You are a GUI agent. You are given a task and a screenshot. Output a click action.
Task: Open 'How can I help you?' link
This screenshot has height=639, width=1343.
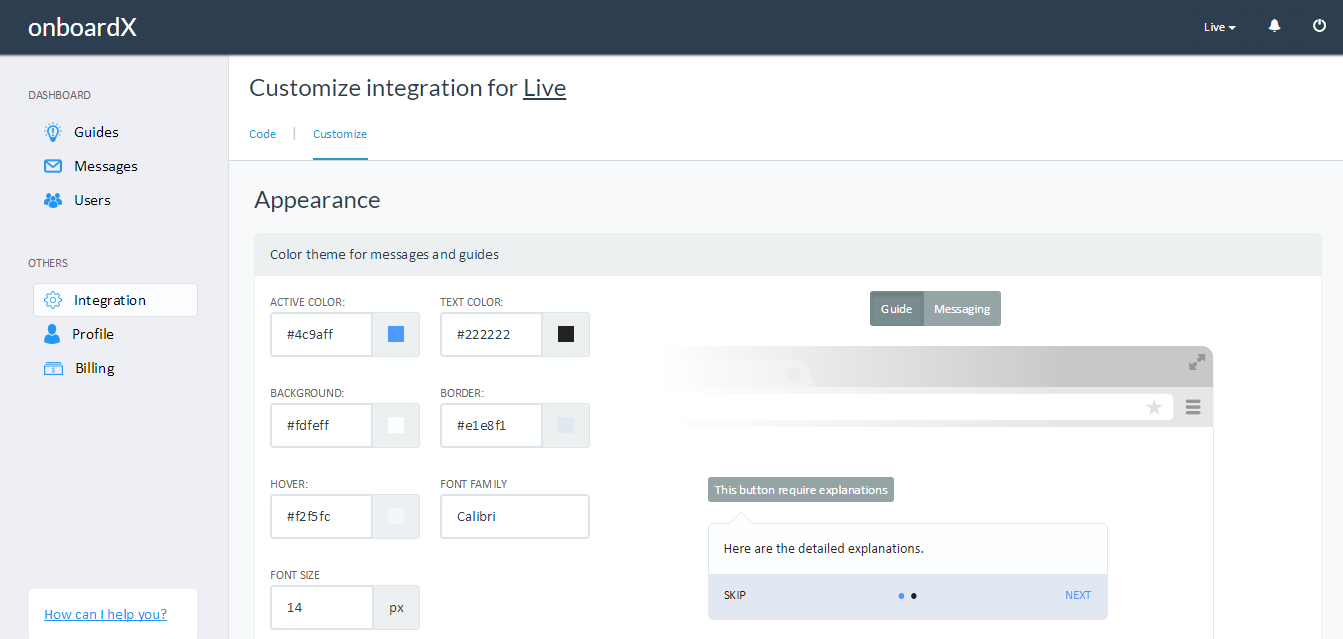pos(106,614)
